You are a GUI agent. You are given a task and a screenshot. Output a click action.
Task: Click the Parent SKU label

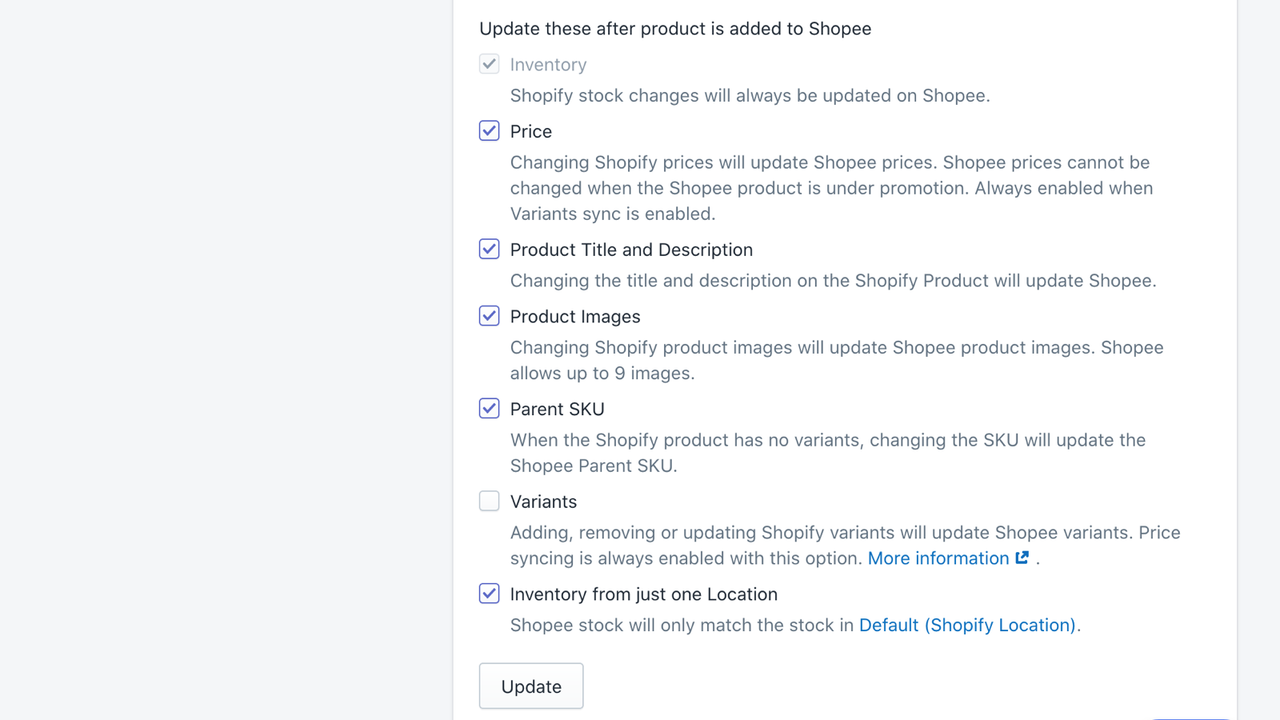(x=557, y=408)
